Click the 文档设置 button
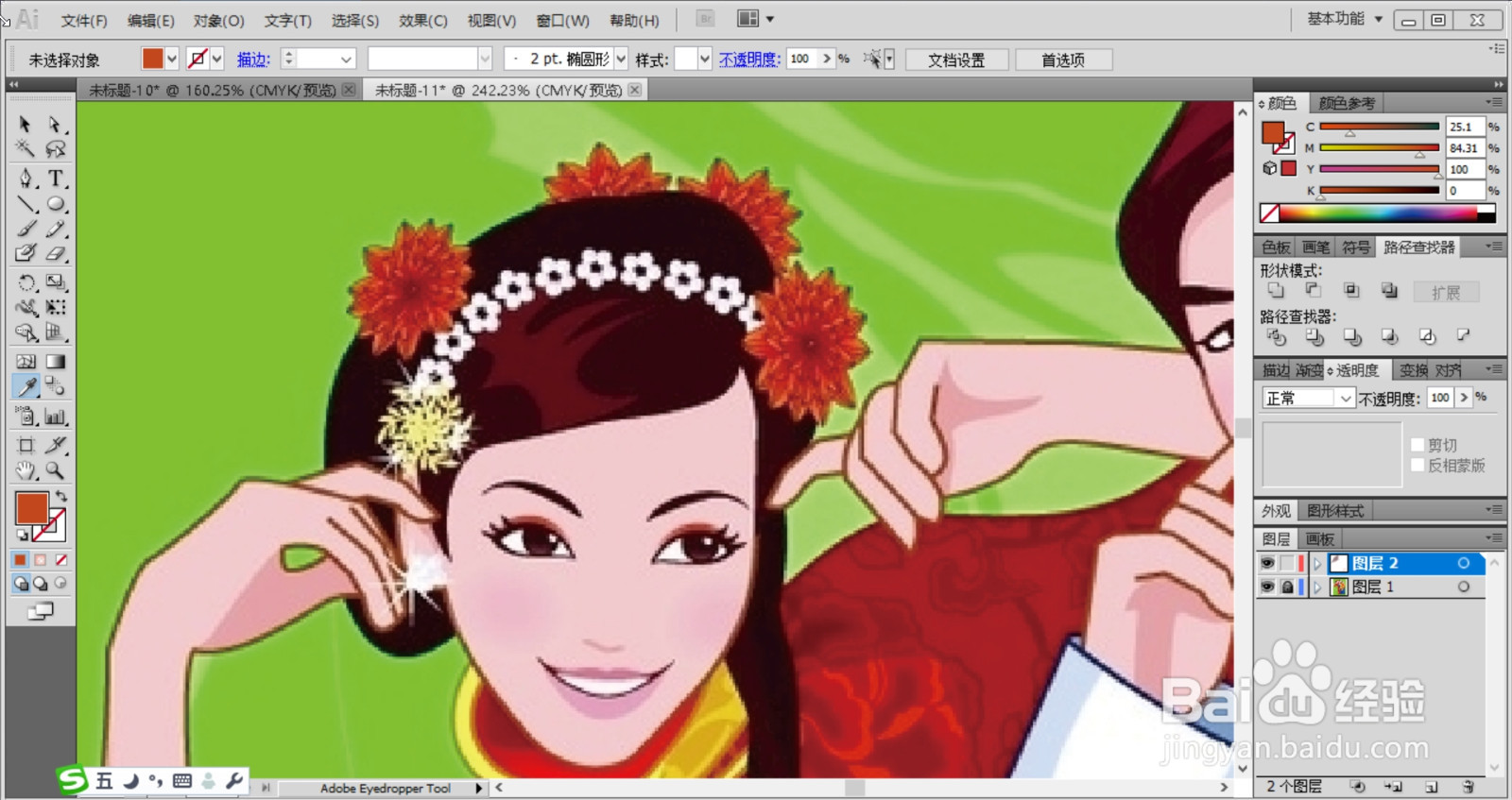This screenshot has width=1512, height=800. click(956, 60)
